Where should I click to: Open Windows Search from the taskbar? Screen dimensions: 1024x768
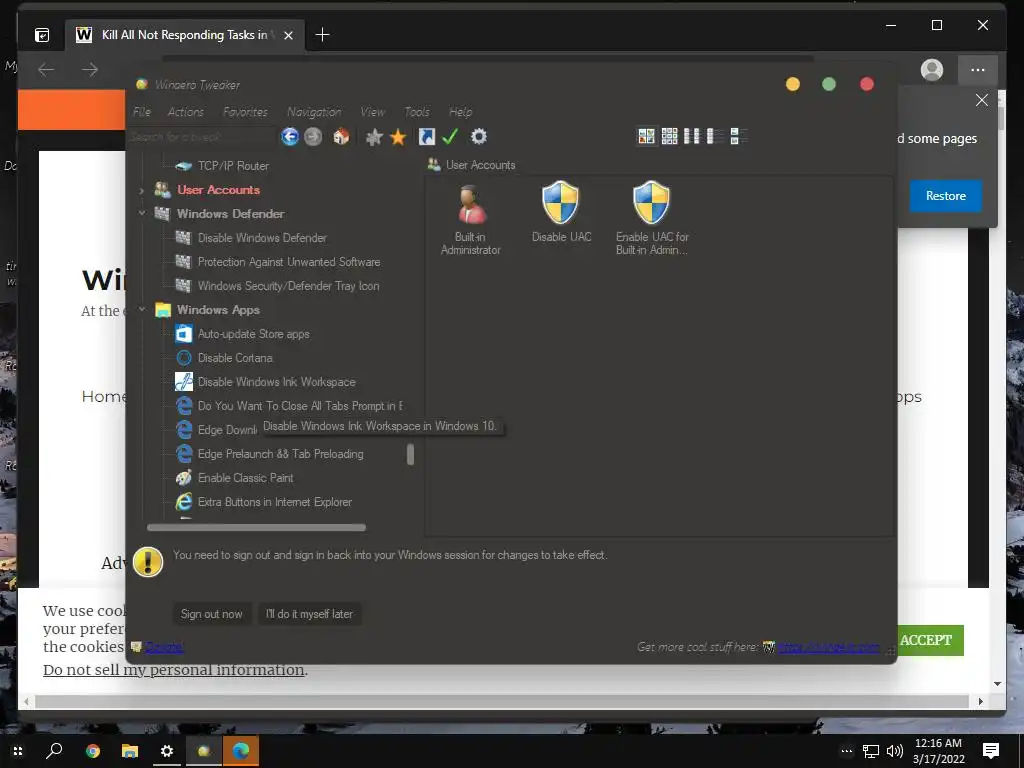coord(54,751)
